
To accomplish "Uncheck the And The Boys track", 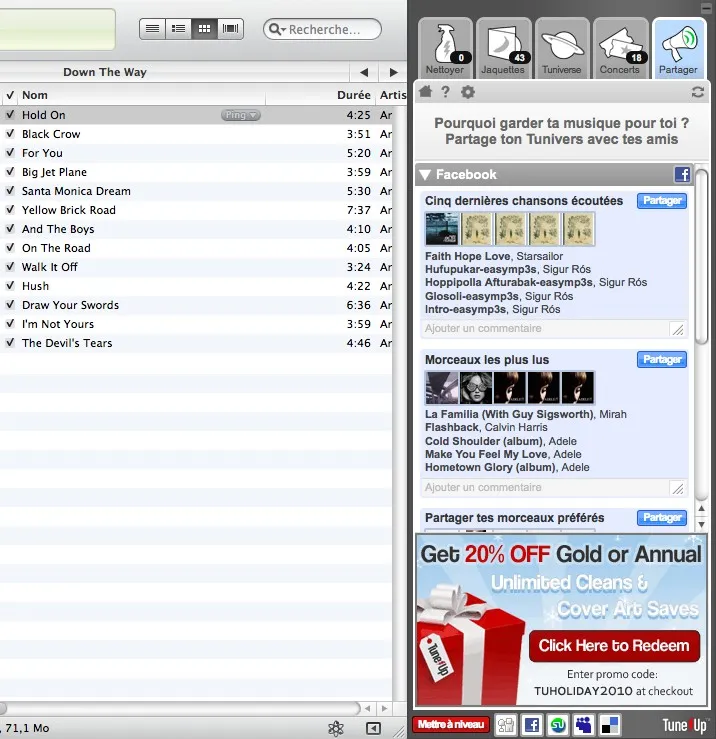I will (10, 229).
